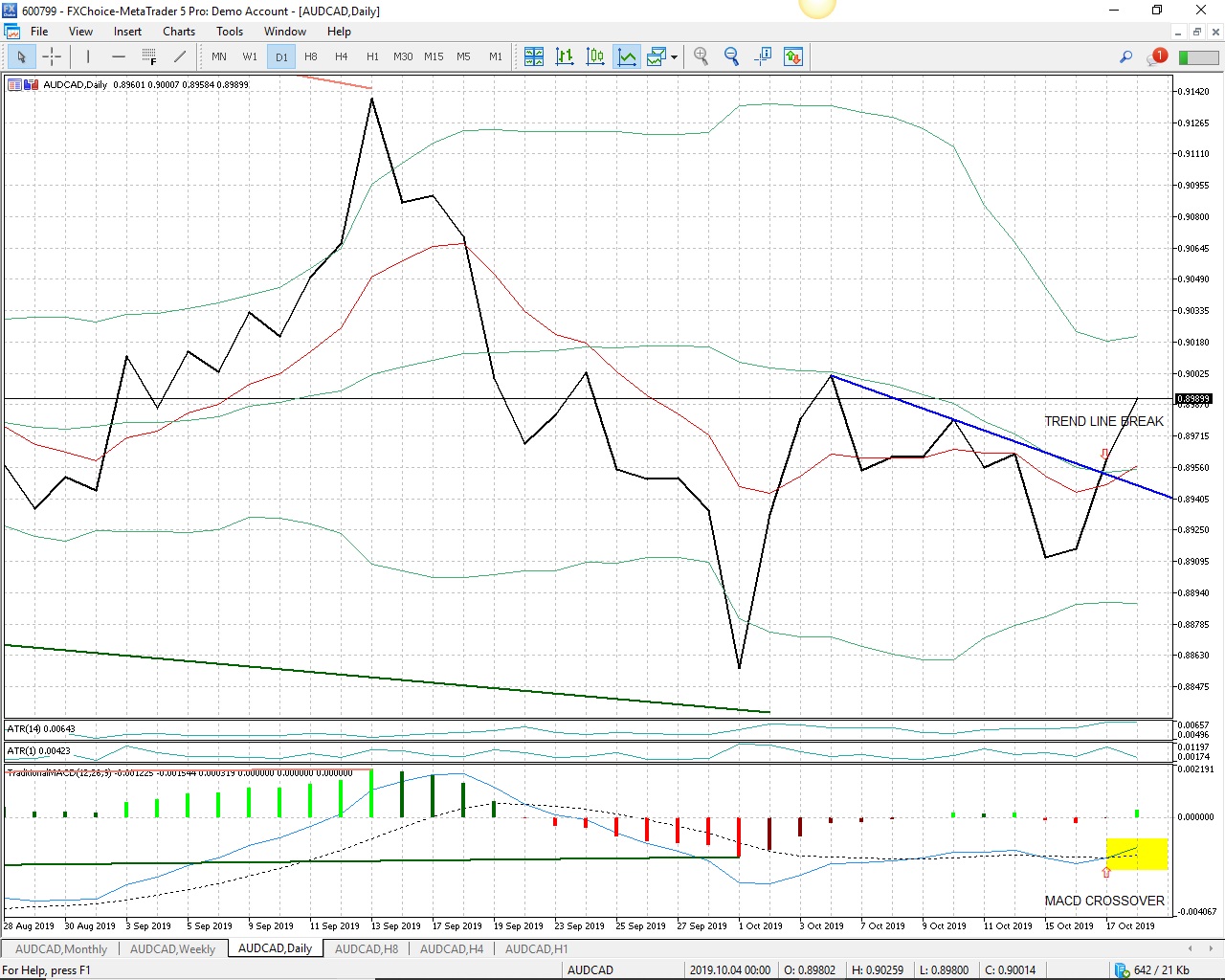The image size is (1225, 980).
Task: Open the Insert menu
Action: tap(127, 32)
